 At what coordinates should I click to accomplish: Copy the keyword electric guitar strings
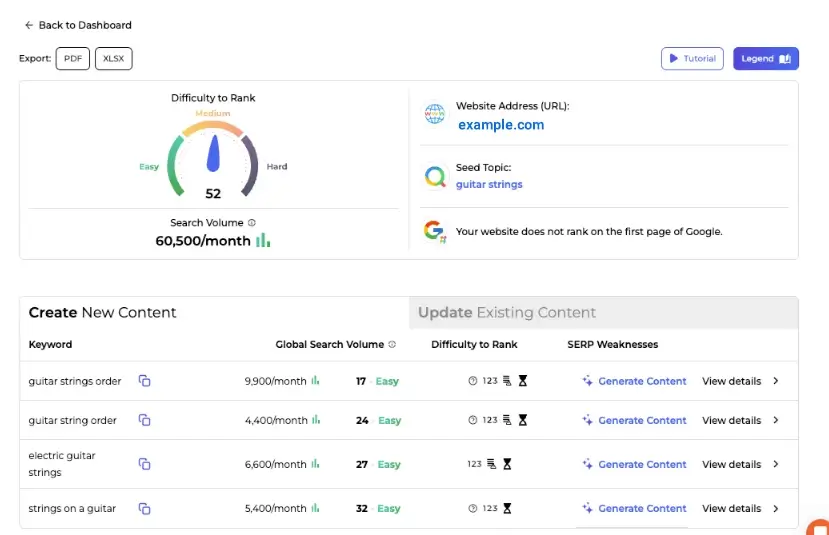pyautogui.click(x=144, y=464)
